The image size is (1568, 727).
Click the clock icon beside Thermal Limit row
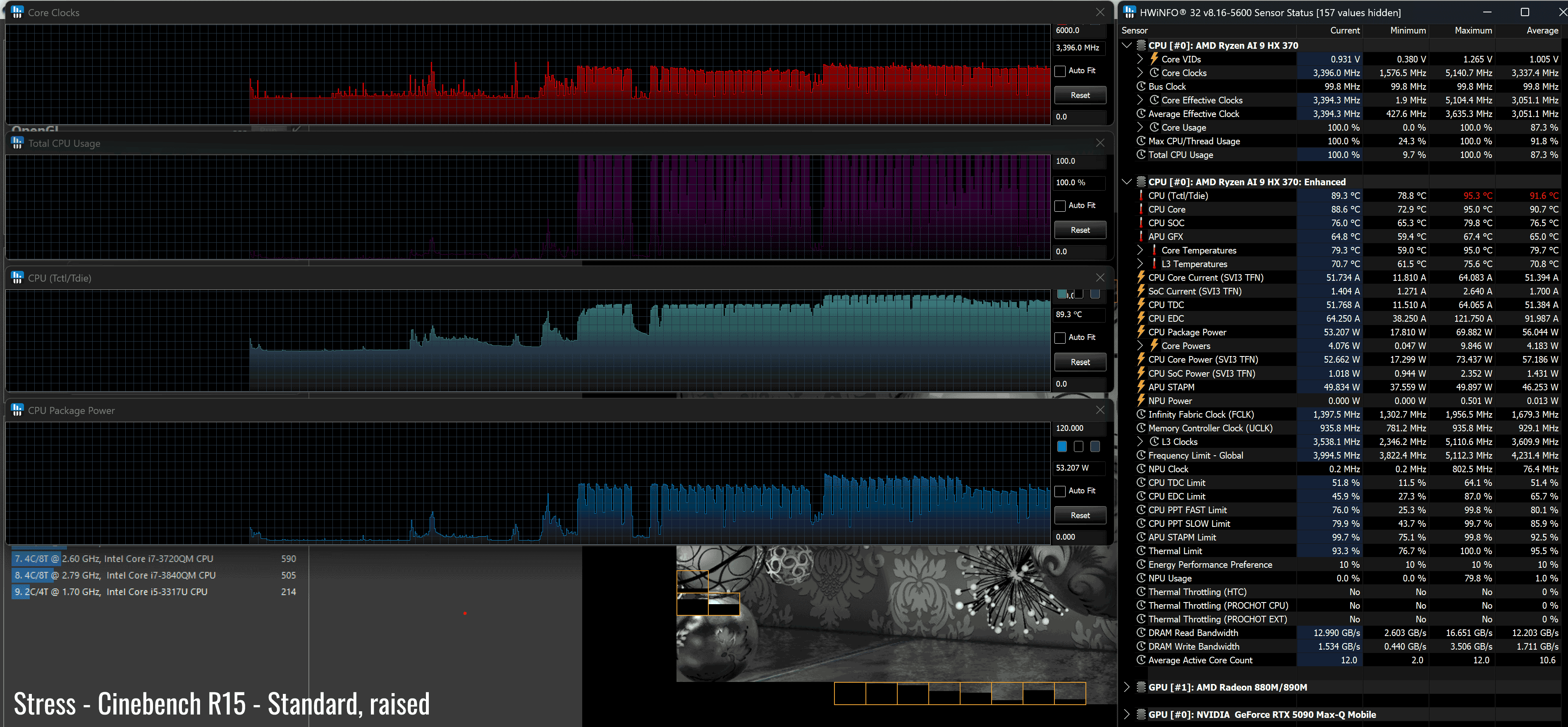tap(1141, 551)
